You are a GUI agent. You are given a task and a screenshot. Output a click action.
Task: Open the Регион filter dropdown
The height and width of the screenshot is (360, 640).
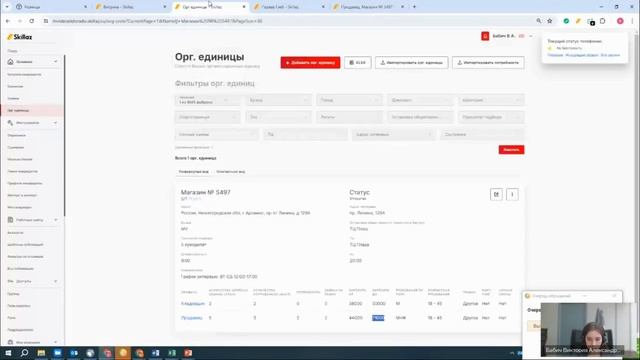coord(349,117)
